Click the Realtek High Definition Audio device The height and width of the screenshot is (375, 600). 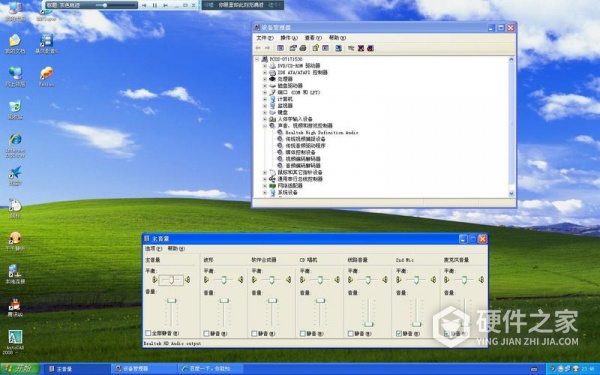pos(321,132)
